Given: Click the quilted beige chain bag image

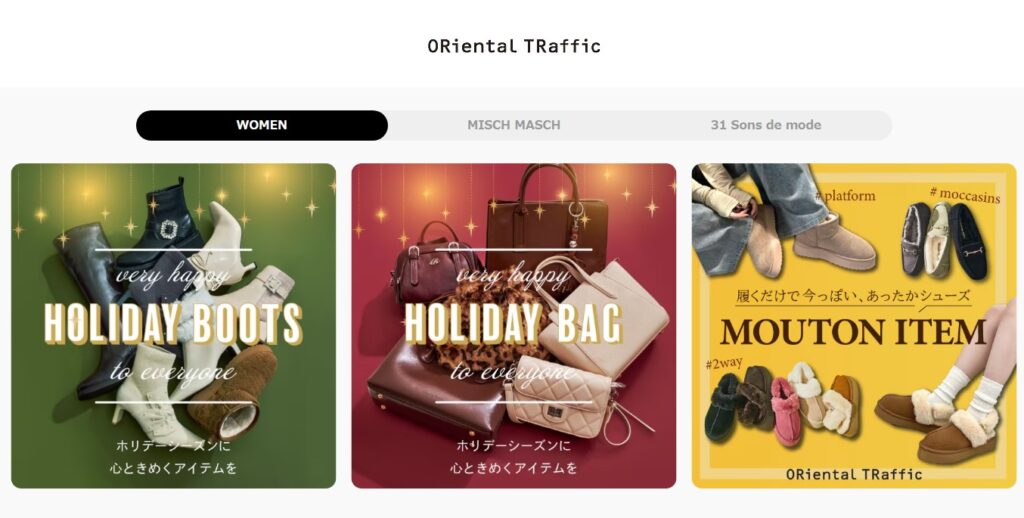Looking at the screenshot, I should [x=560, y=397].
